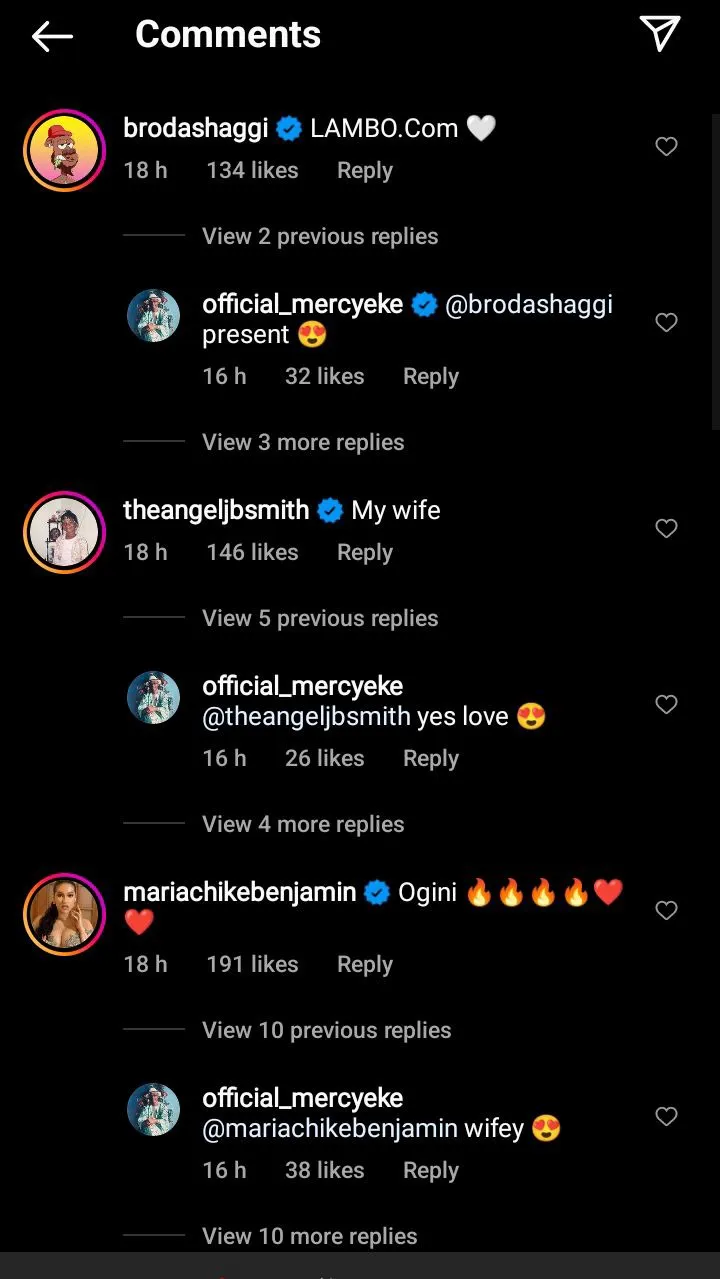Expand View 2 previous replies
This screenshot has height=1279, width=720.
coord(320,237)
